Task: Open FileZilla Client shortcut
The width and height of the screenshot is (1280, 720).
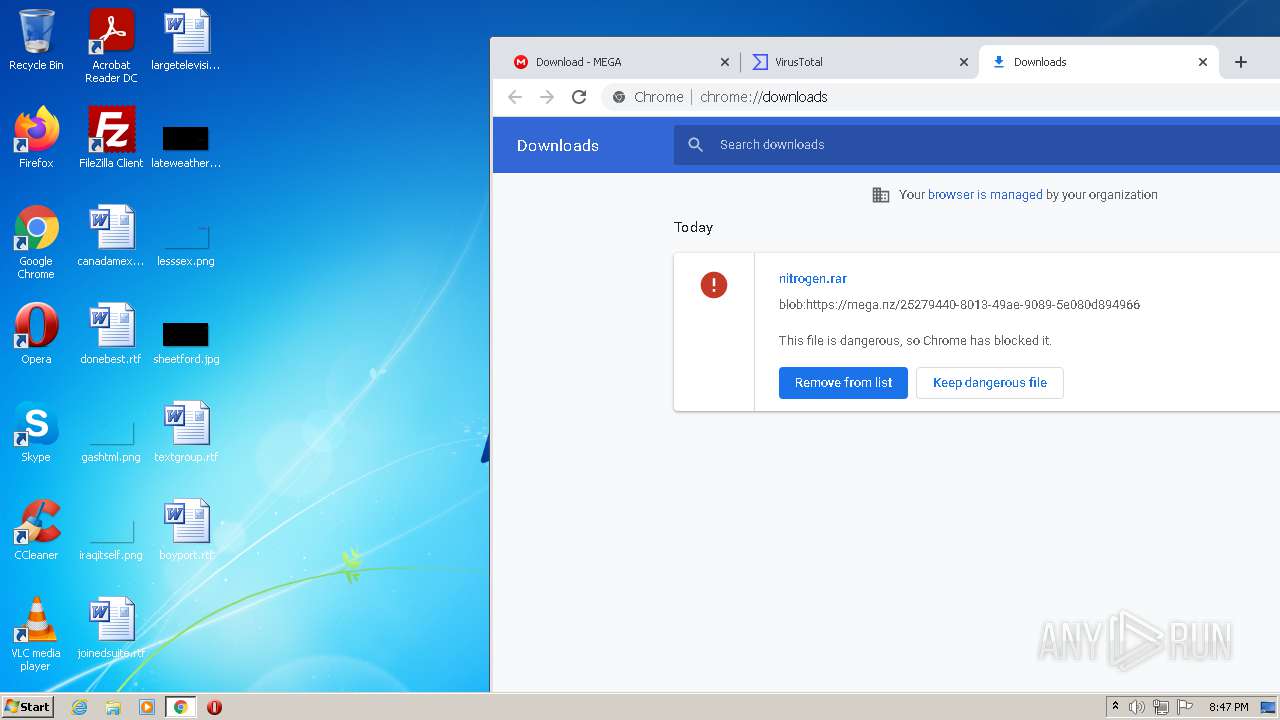Action: [x=111, y=138]
